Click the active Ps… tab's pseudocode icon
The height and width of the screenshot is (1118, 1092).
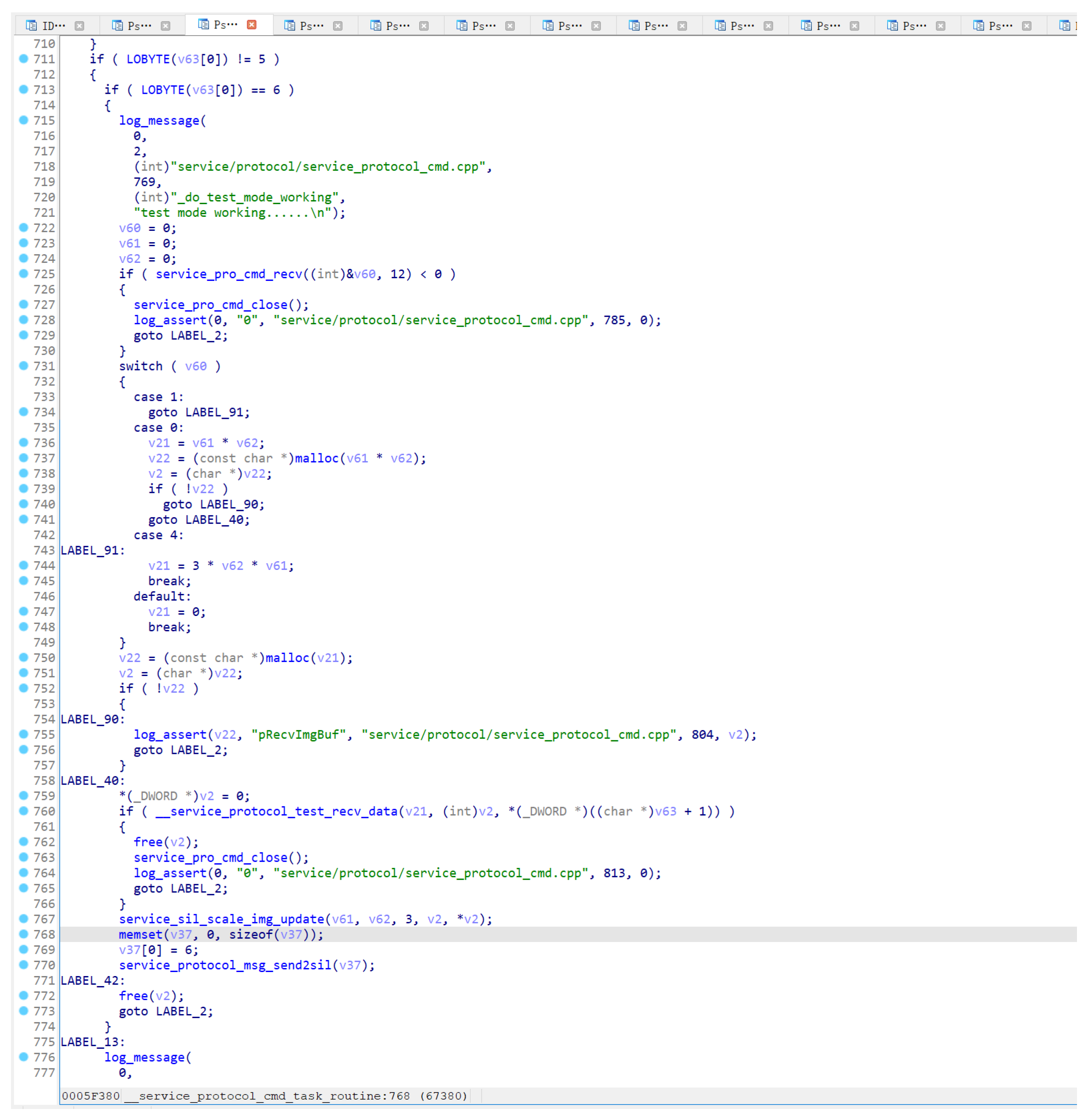[203, 25]
